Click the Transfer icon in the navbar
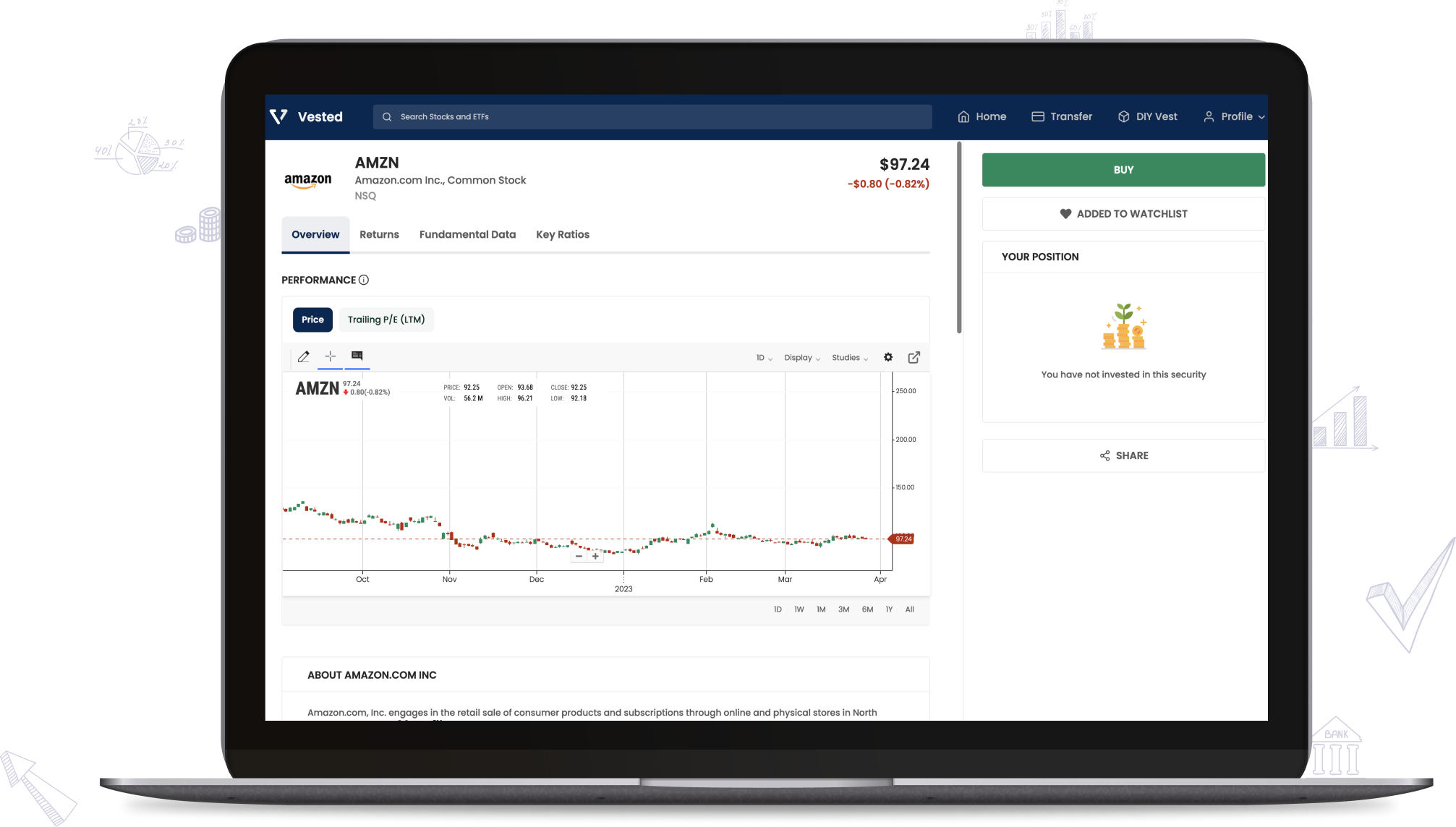This screenshot has width=1456, height=827. [1037, 116]
